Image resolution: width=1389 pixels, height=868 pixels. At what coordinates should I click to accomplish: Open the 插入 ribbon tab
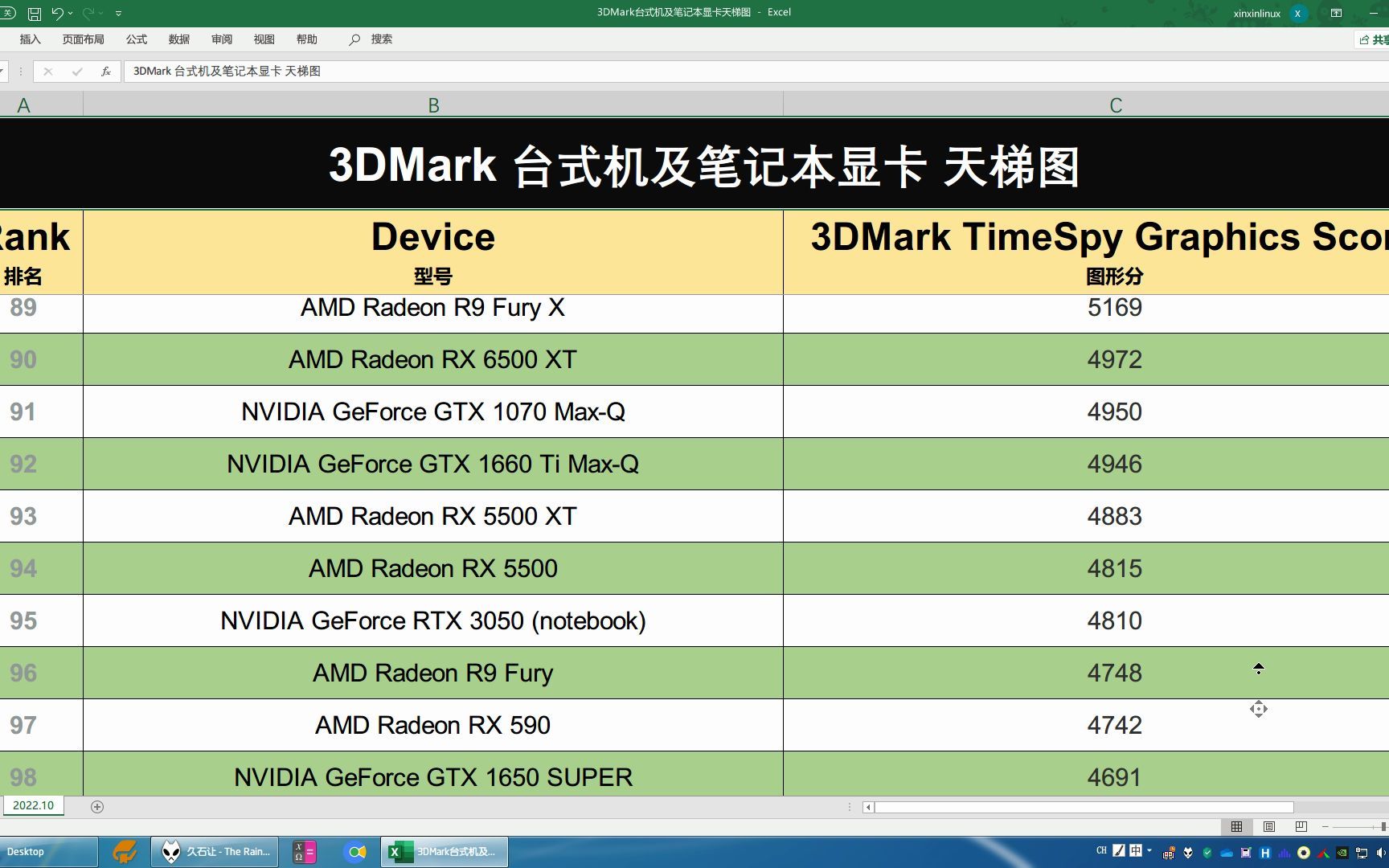pos(30,39)
